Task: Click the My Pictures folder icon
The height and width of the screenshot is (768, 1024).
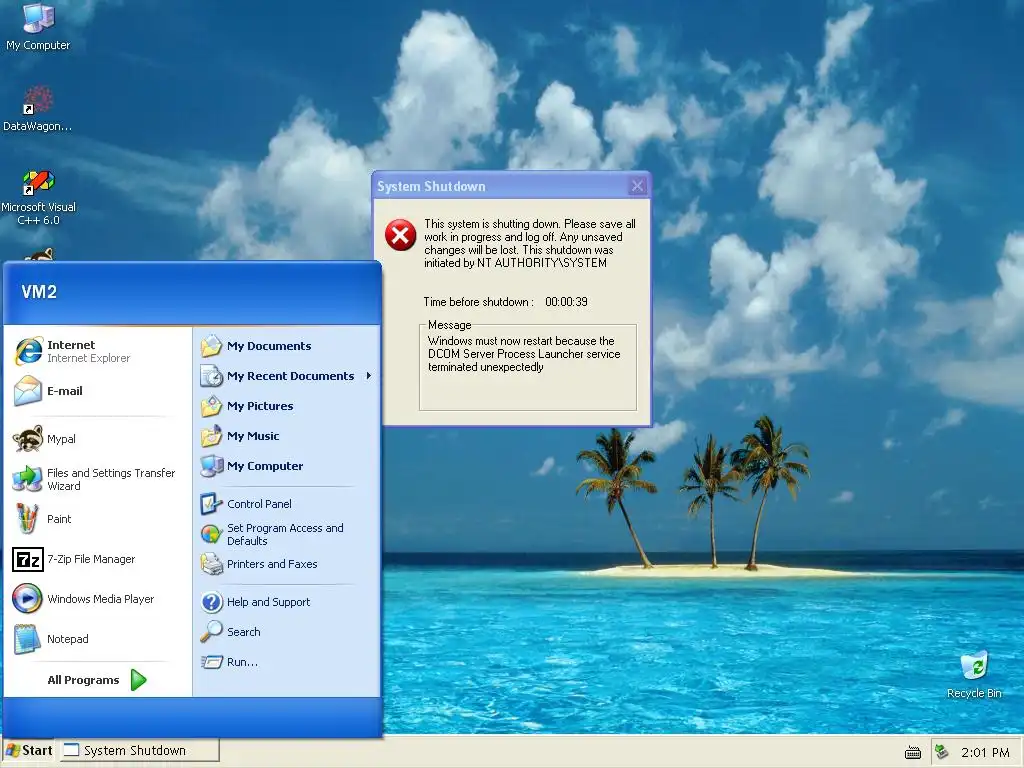Action: 212,406
